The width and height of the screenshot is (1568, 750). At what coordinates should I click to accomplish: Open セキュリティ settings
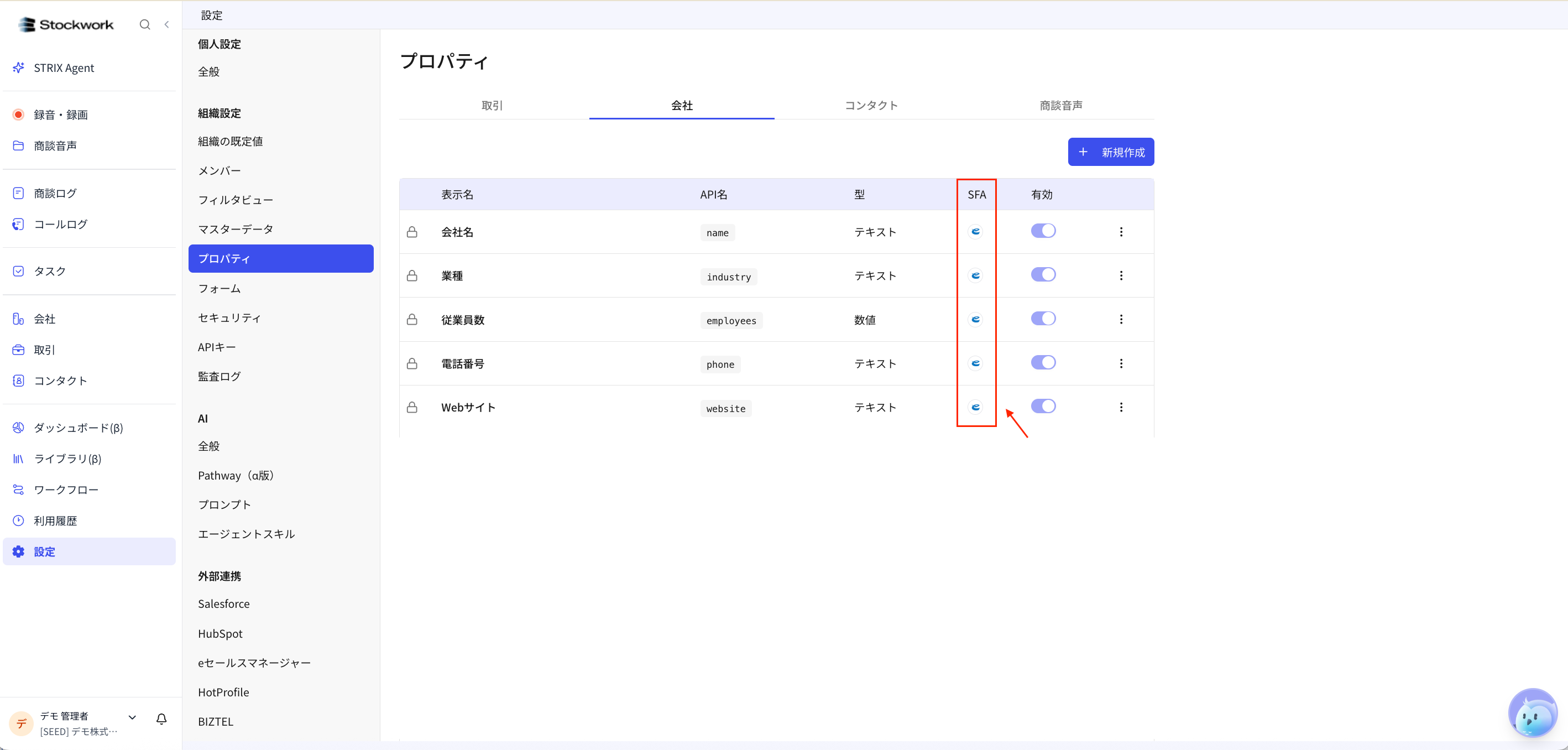(x=281, y=318)
